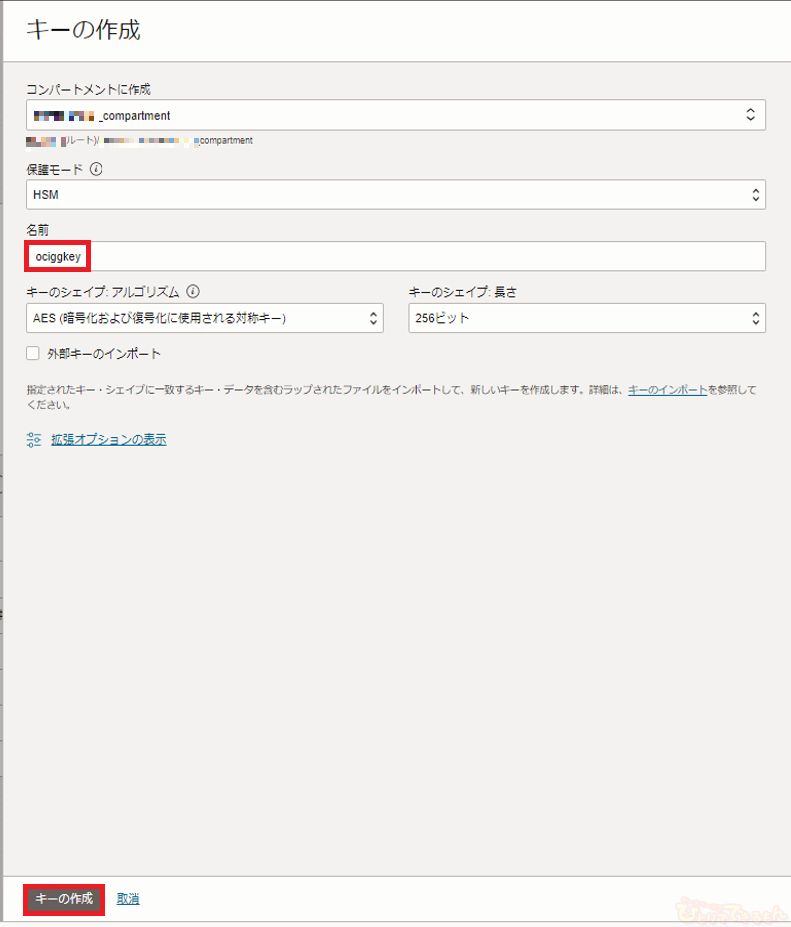
Task: Click the sliders icon beside 拡張オプションの表示
Action: click(34, 439)
